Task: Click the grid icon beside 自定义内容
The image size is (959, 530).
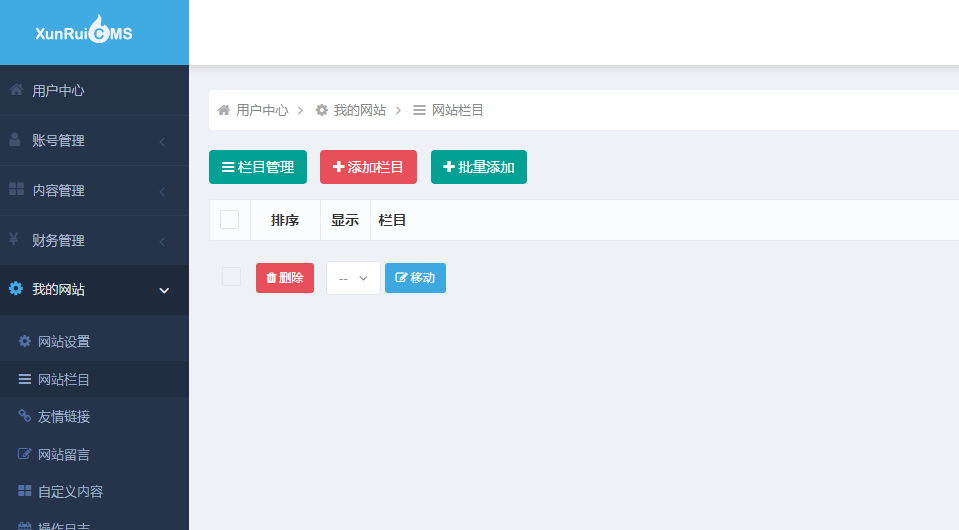Action: 24,491
